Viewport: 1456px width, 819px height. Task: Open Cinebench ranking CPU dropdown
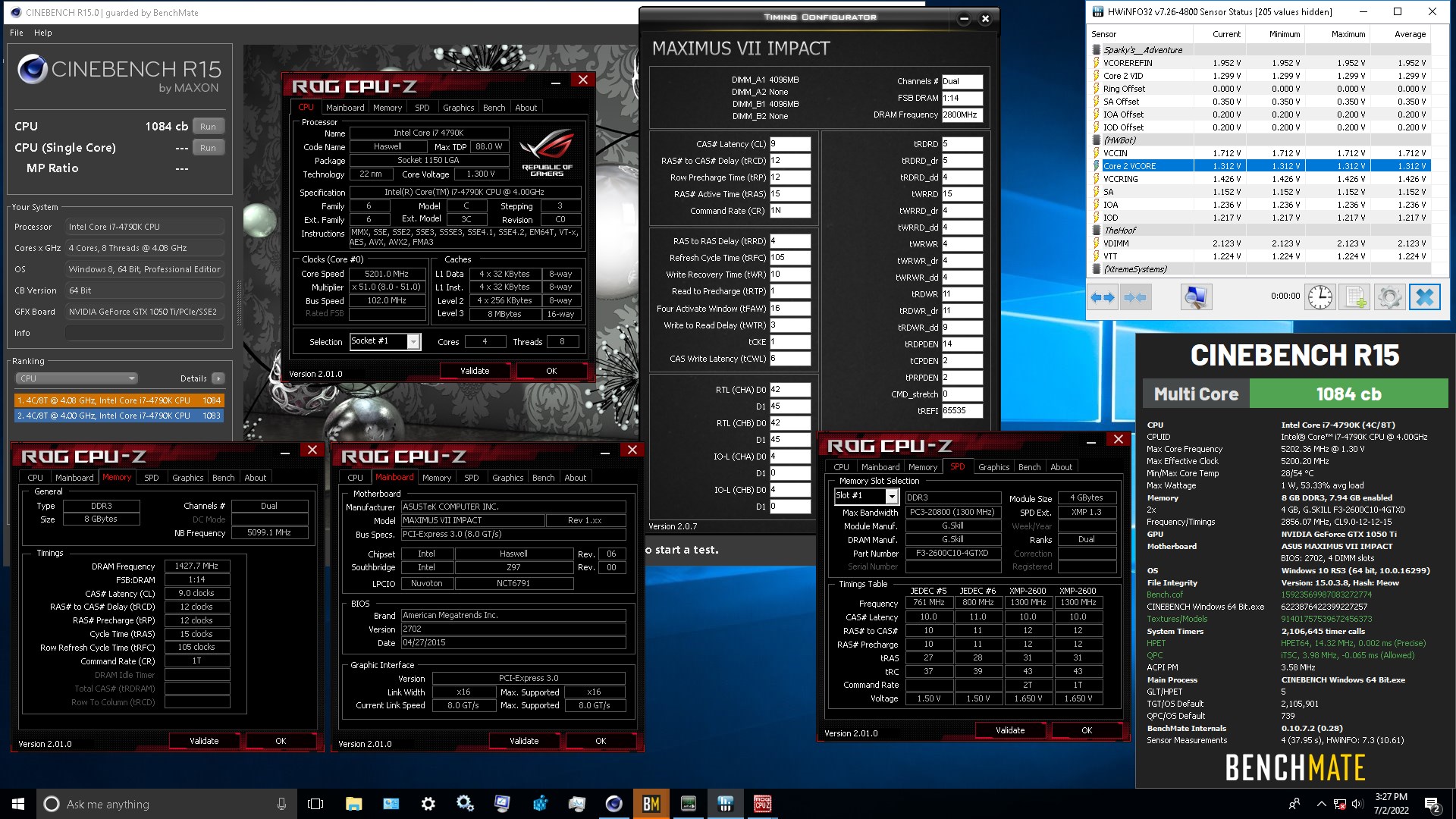point(77,378)
